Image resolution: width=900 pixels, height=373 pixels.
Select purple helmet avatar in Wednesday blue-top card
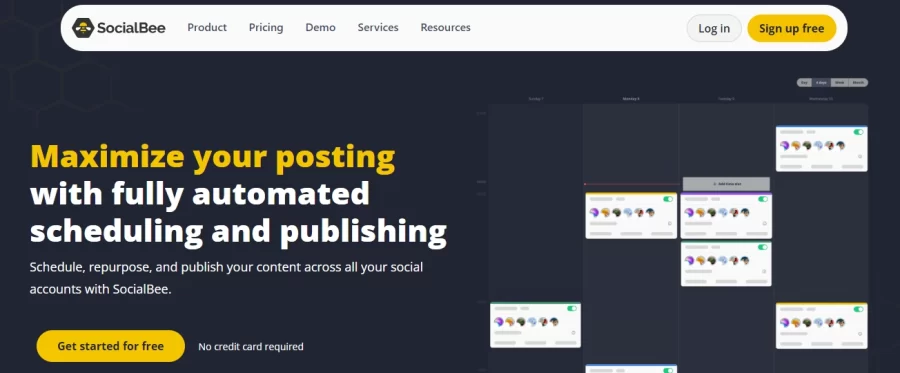[x=785, y=146]
